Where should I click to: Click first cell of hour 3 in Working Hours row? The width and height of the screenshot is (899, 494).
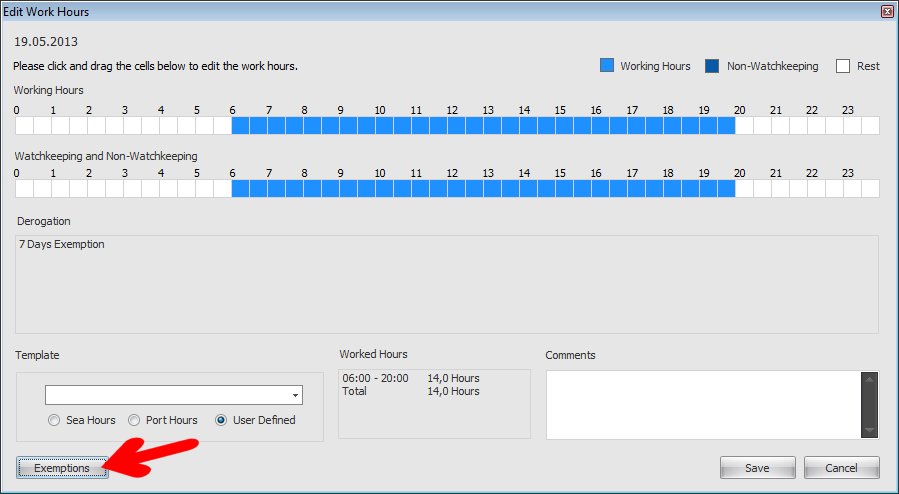pos(132,126)
